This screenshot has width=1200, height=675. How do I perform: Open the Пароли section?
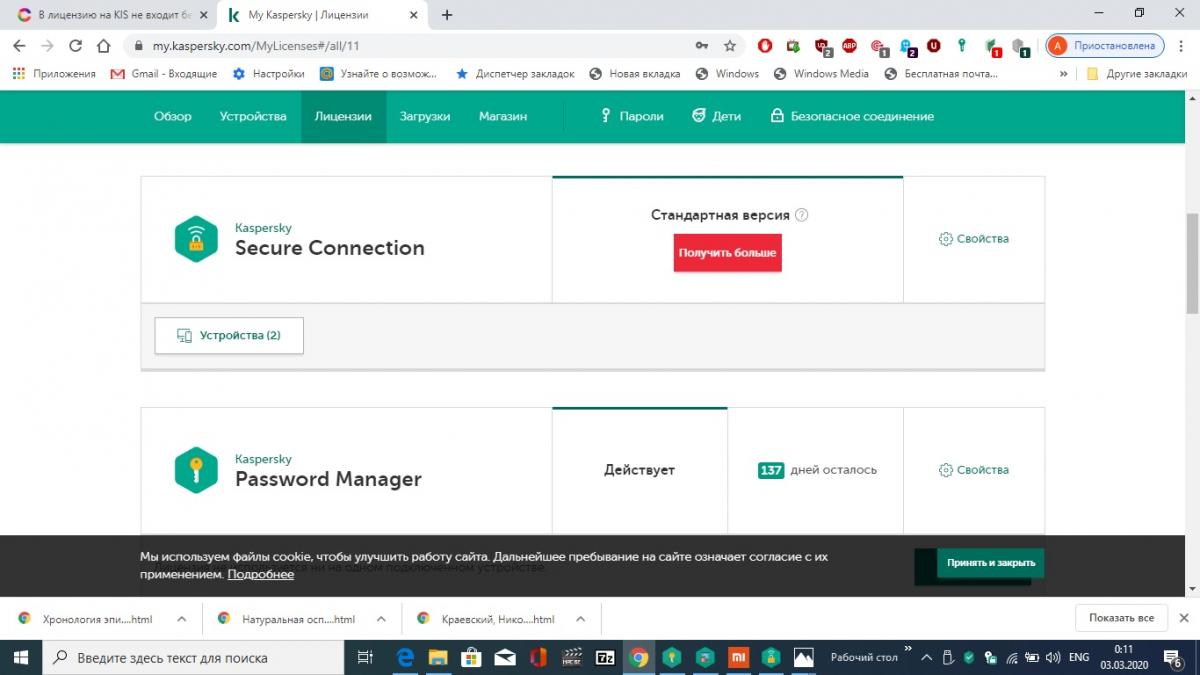(631, 116)
